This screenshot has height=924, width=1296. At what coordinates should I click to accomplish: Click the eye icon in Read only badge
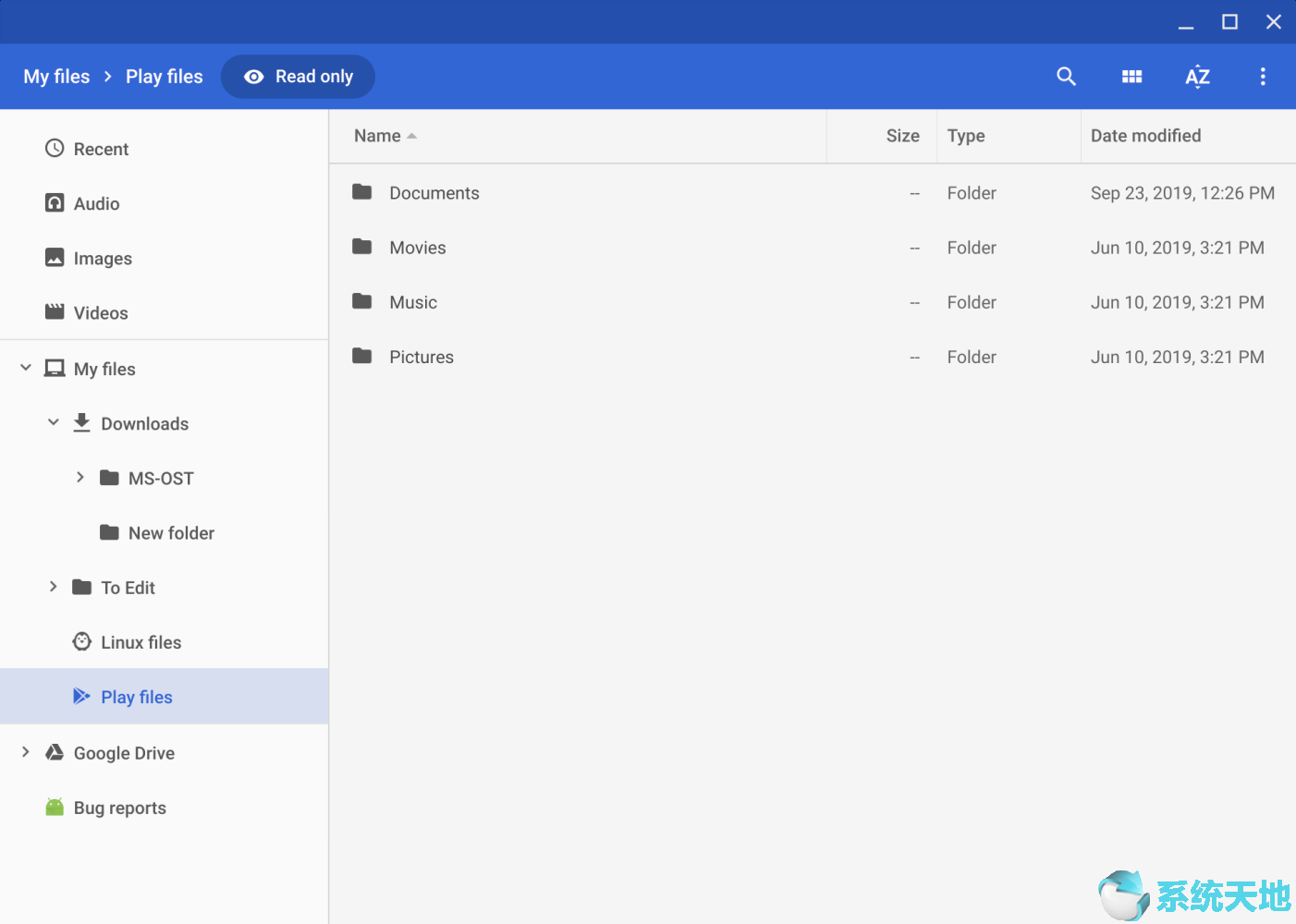(253, 77)
